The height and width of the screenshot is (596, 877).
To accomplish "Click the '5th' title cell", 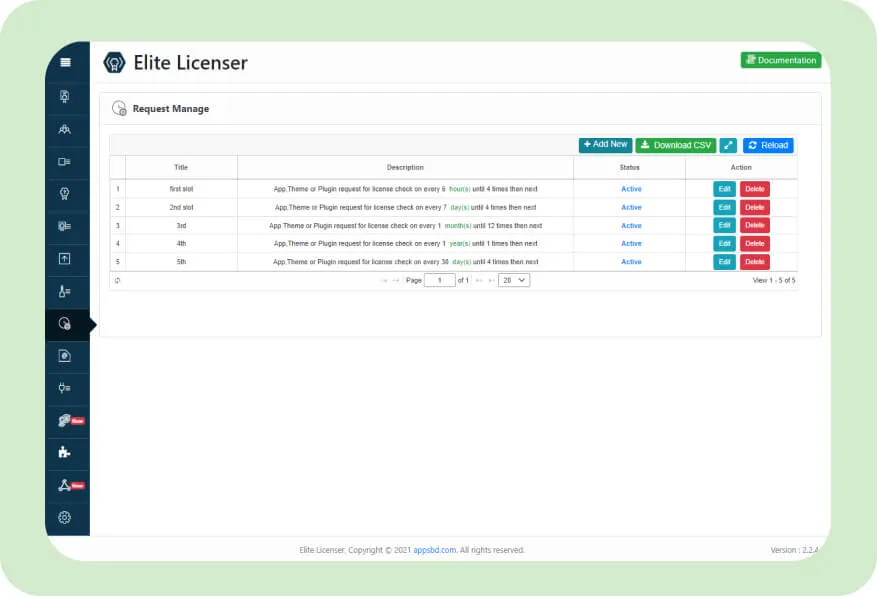I will click(181, 262).
